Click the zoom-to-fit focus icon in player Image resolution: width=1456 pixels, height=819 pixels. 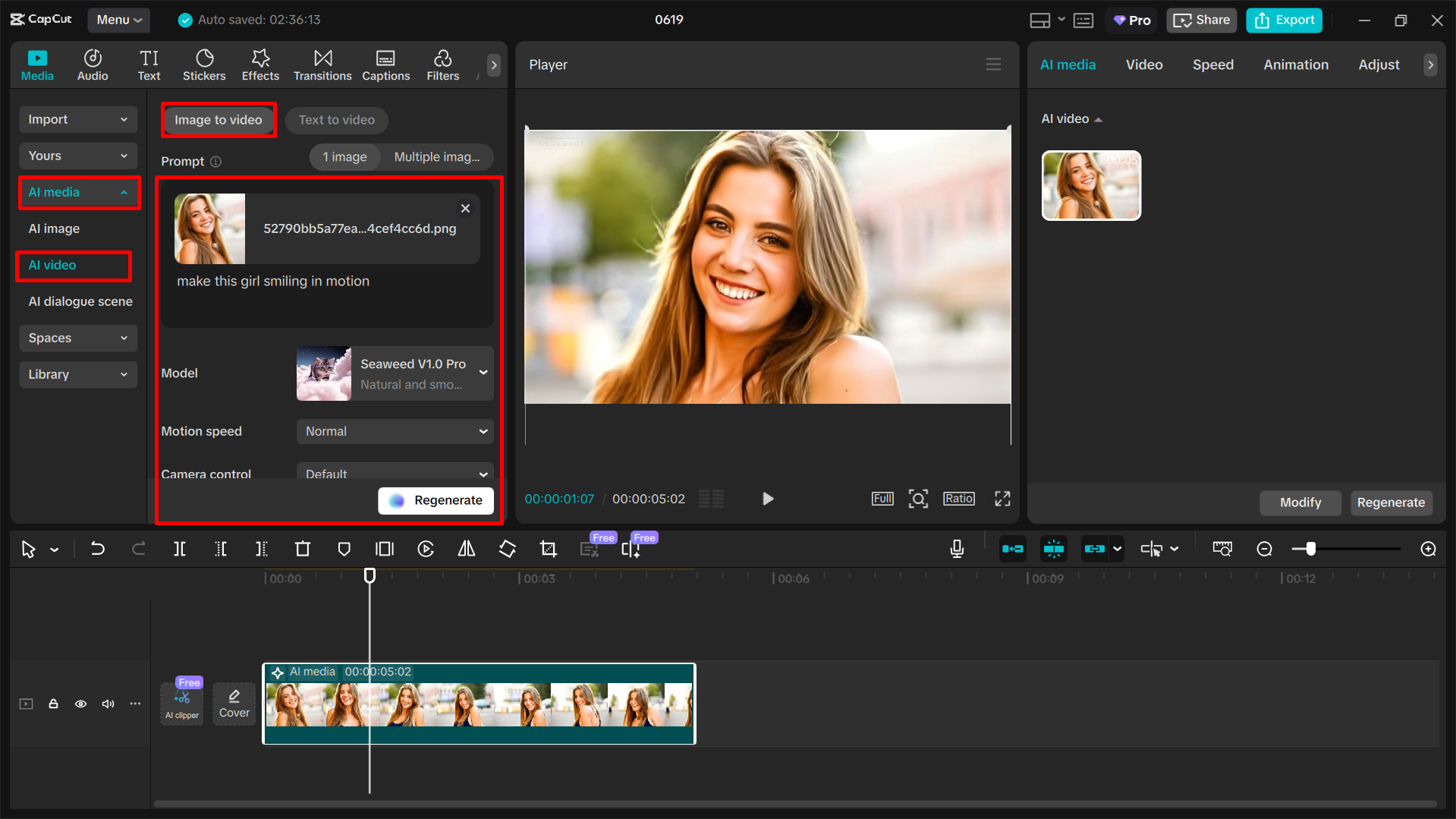[918, 499]
